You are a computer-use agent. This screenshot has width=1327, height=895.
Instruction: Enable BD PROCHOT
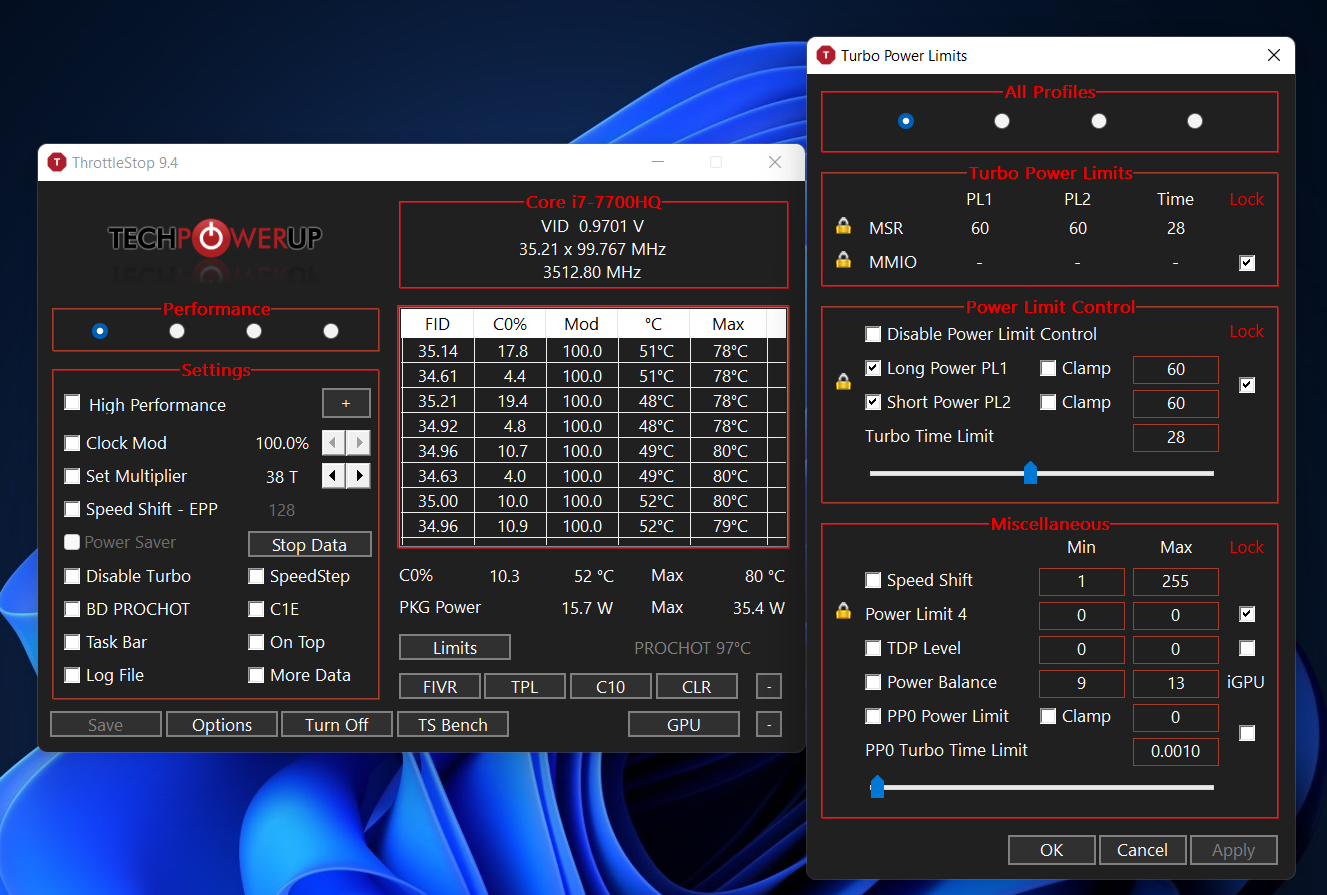pyautogui.click(x=72, y=609)
